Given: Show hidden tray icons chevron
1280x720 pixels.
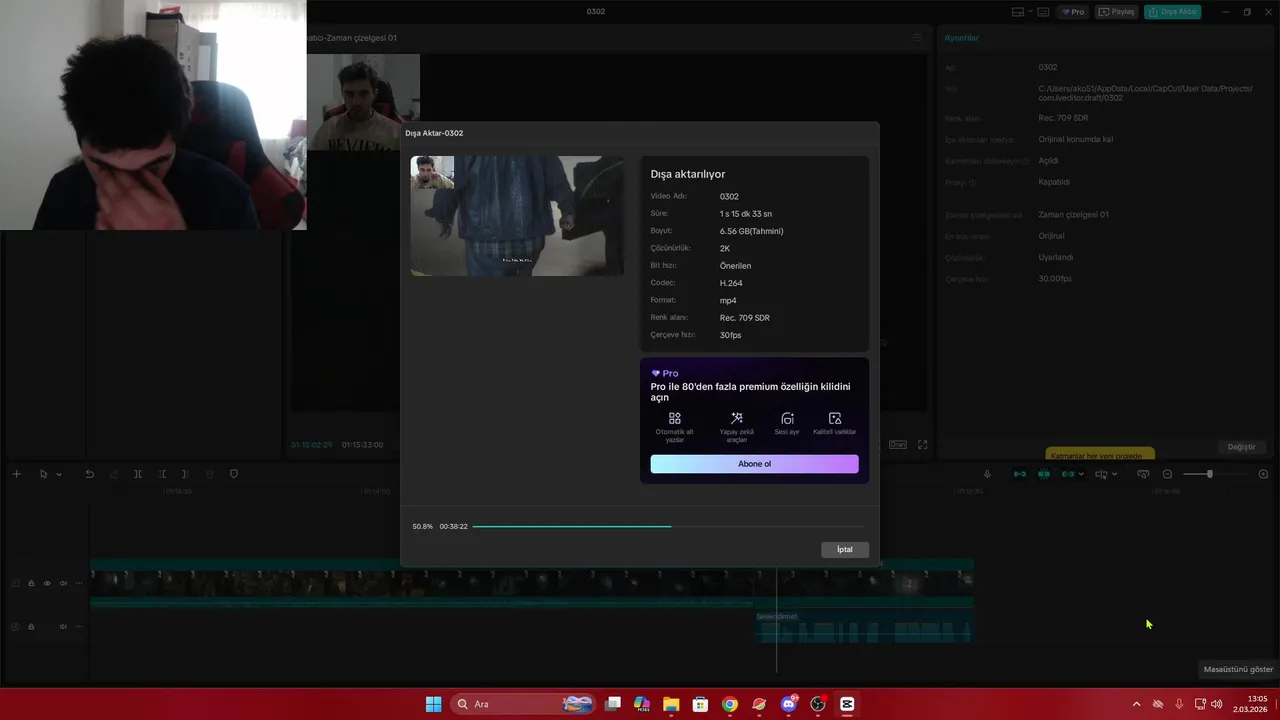Looking at the screenshot, I should (x=1136, y=704).
